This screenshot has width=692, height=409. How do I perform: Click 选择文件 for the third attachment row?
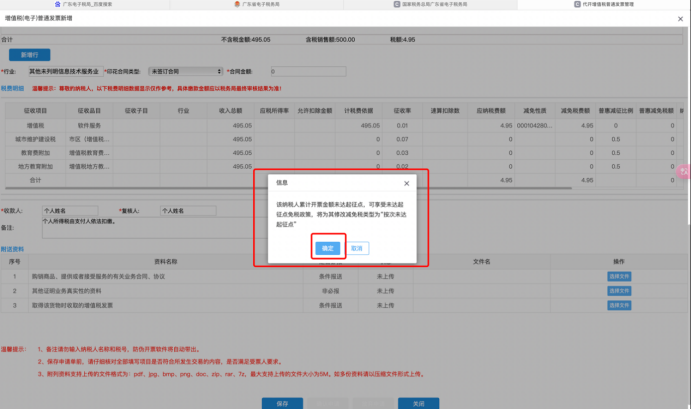(x=620, y=303)
